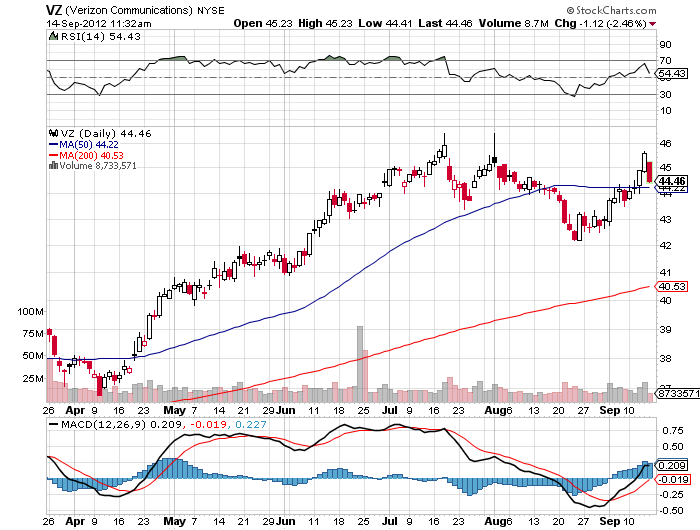Click the Jun label on price chart axis
This screenshot has height=530, width=700.
coord(285,410)
